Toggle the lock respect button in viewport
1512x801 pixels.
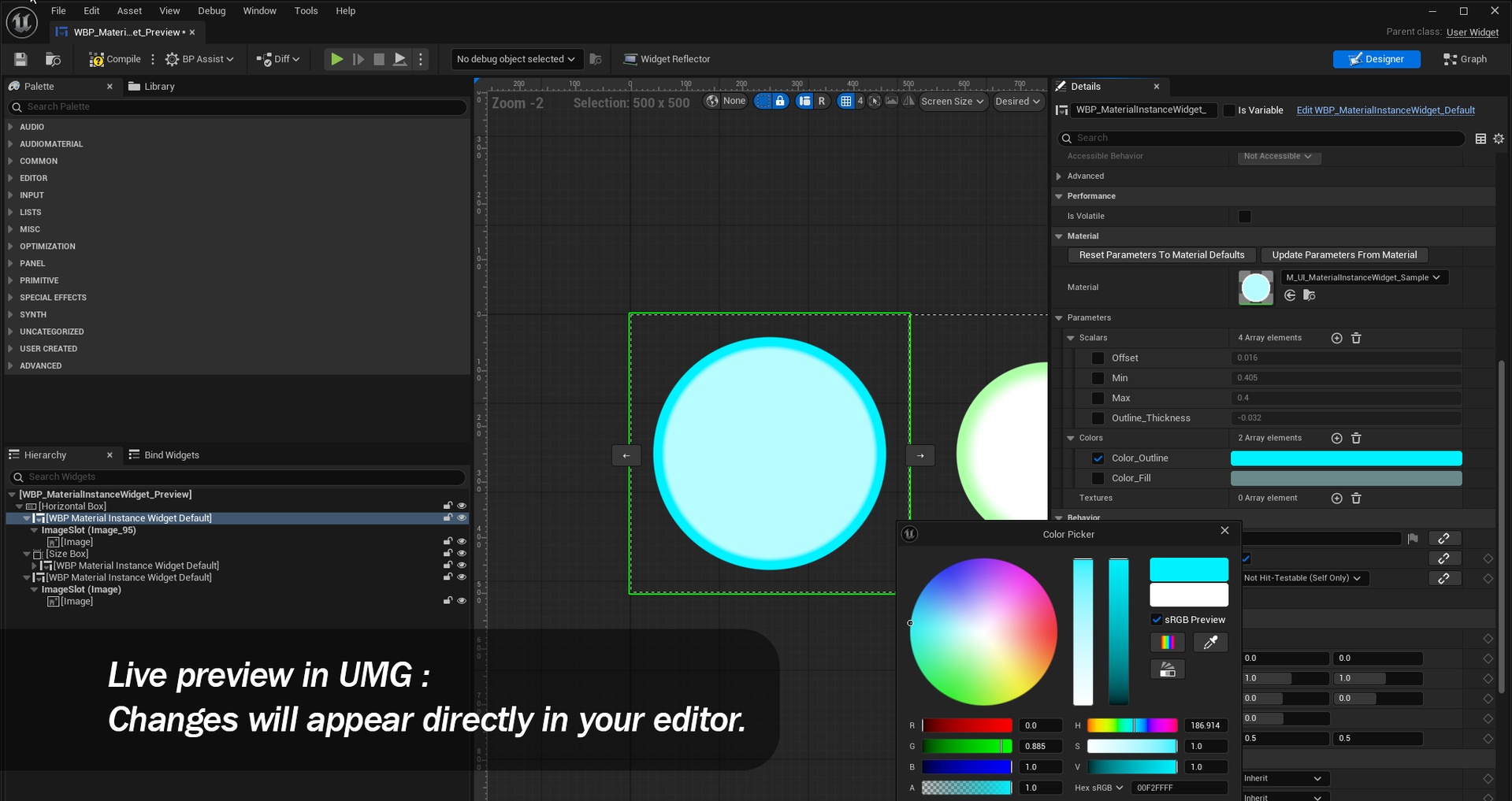pos(780,101)
